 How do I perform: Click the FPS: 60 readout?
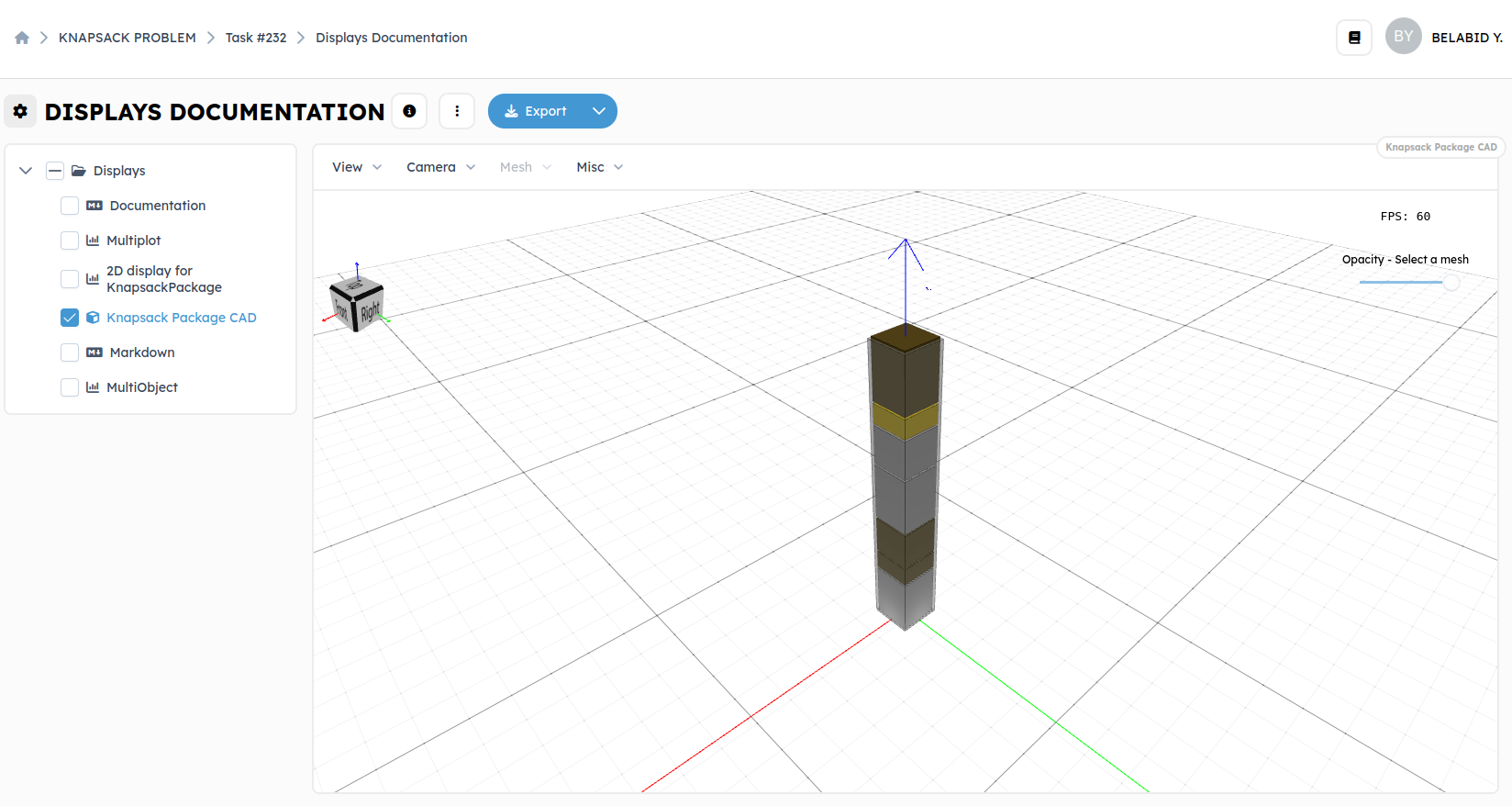tap(1405, 217)
